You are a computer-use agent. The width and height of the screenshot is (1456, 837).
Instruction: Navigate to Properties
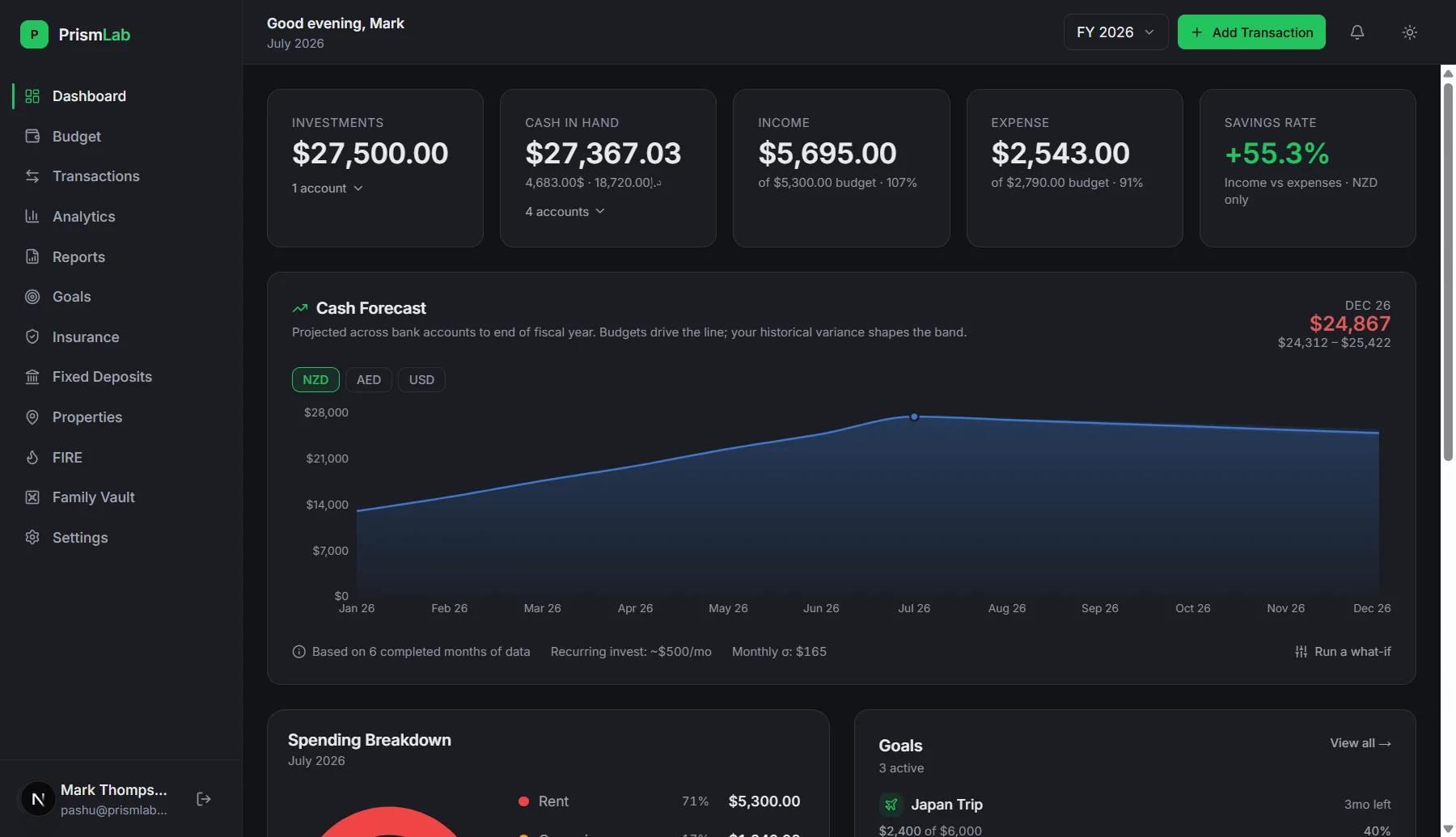point(121,417)
